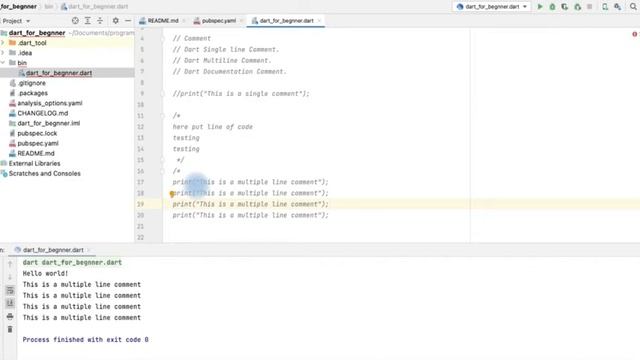Print the run console output
Viewport: 640px width, 360px height.
click(x=10, y=316)
